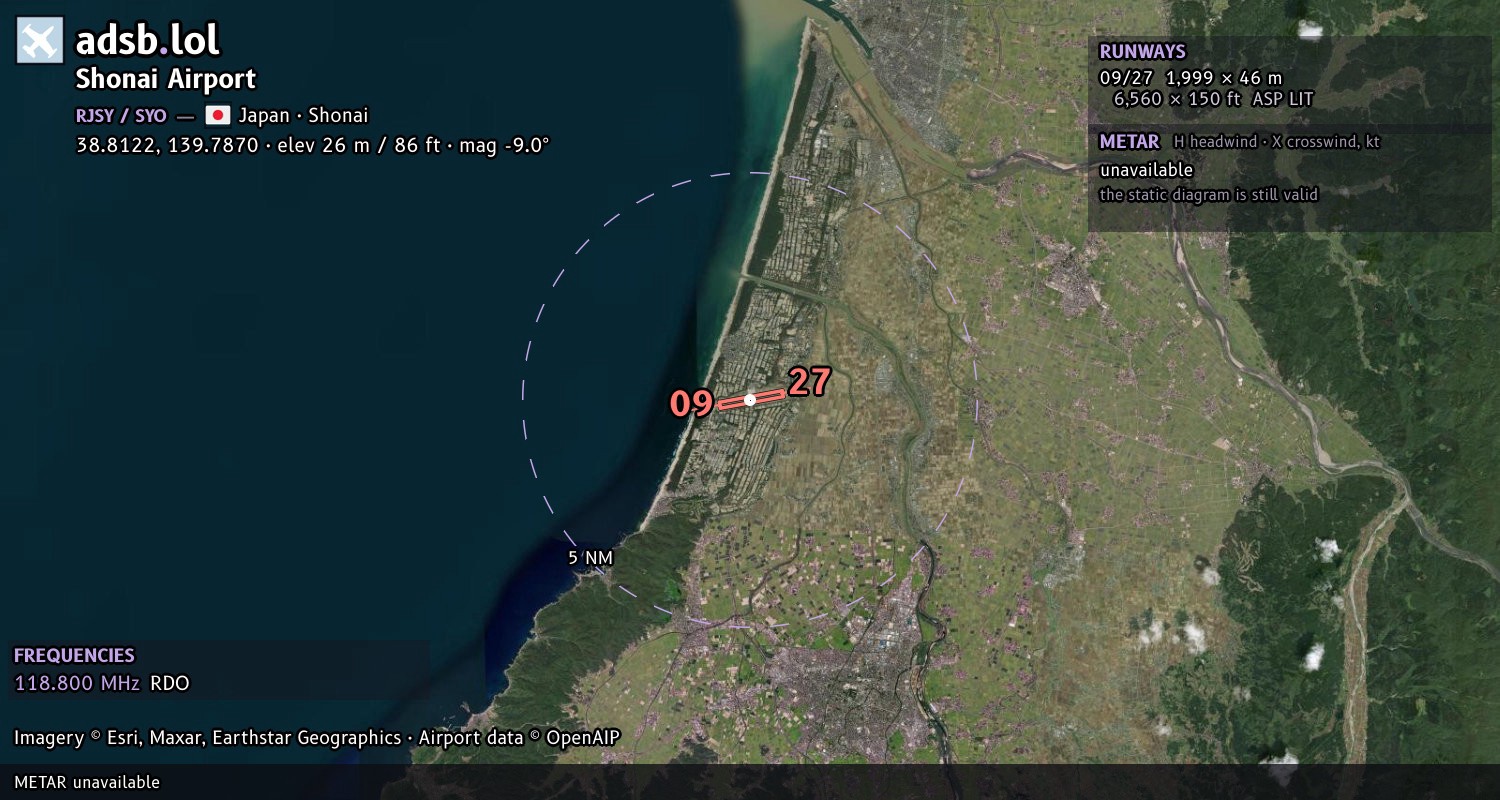This screenshot has height=800, width=1500.
Task: Click the RDO frequency type label
Action: click(170, 684)
